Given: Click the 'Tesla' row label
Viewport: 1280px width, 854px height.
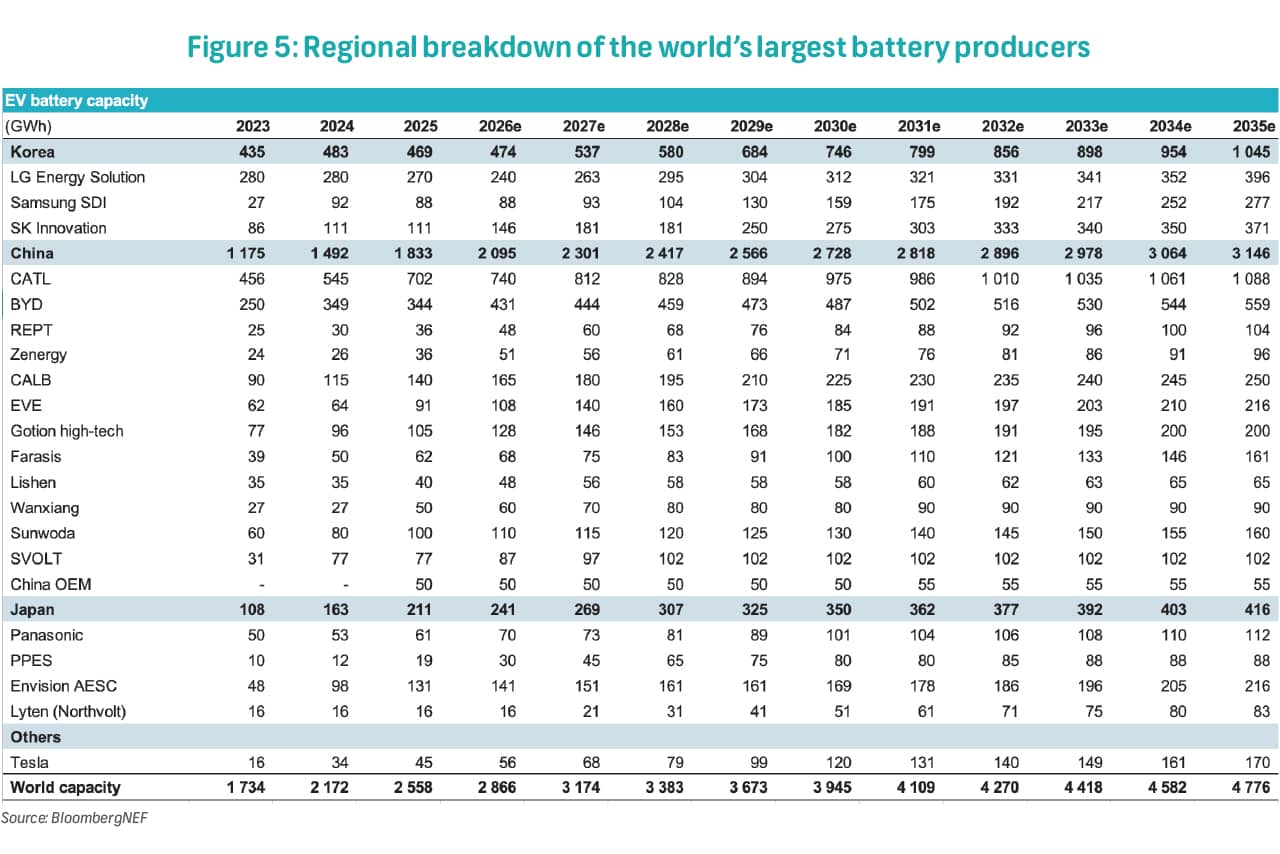Looking at the screenshot, I should coord(29,763).
